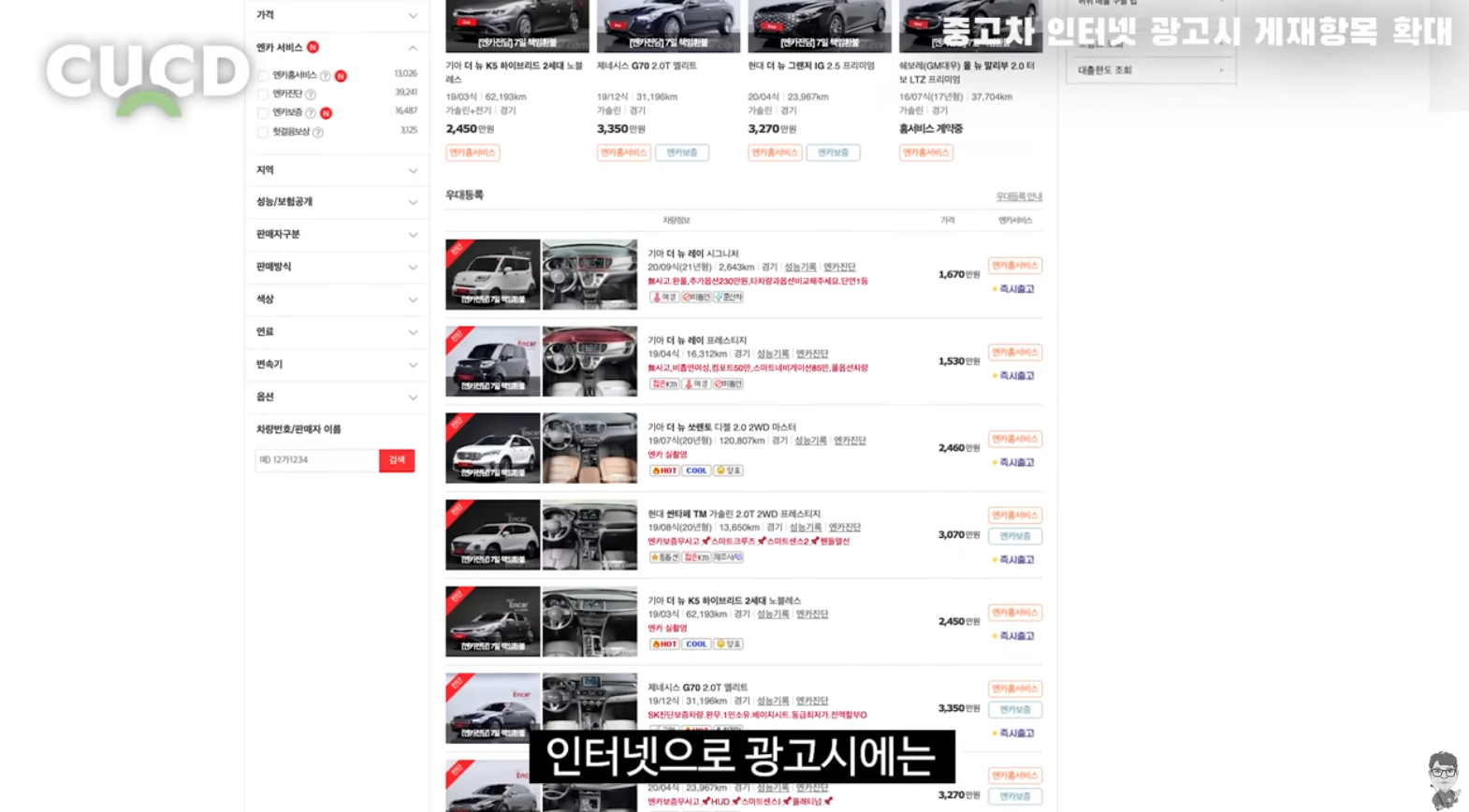Open 엔카진단 link on the 레이 프레스티지 row

[812, 355]
